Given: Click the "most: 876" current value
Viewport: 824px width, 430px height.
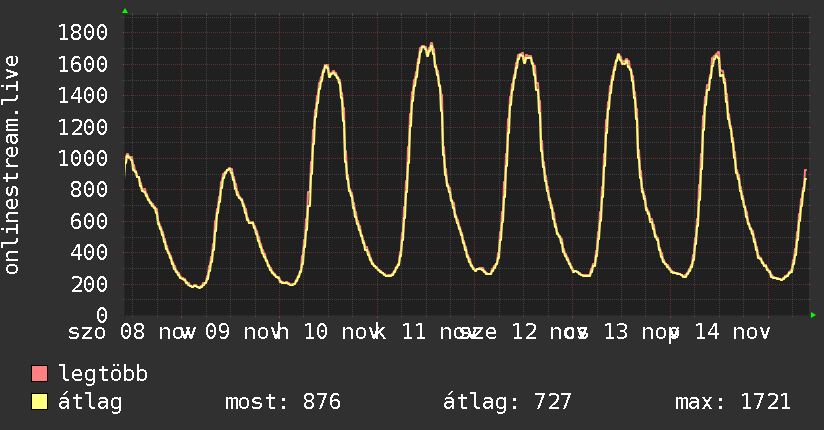Looking at the screenshot, I should 282,402.
